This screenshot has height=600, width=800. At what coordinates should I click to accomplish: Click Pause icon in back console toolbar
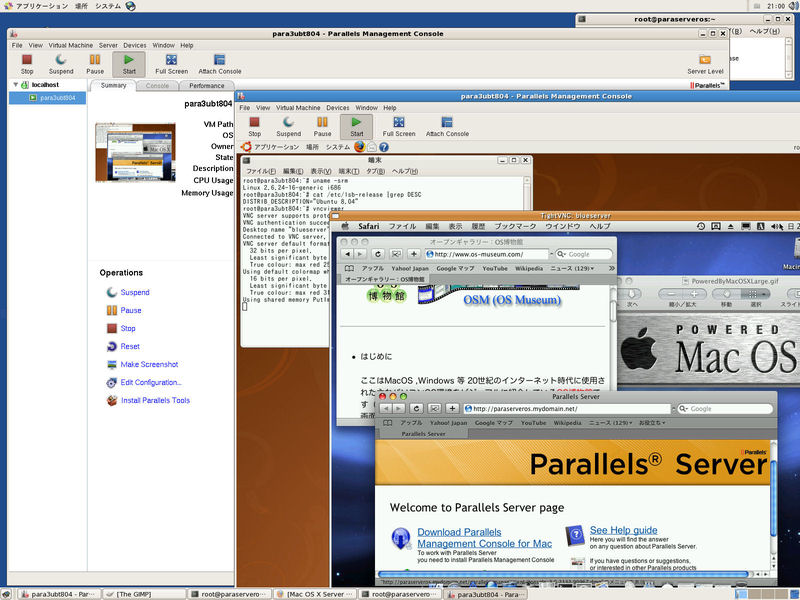[95, 60]
